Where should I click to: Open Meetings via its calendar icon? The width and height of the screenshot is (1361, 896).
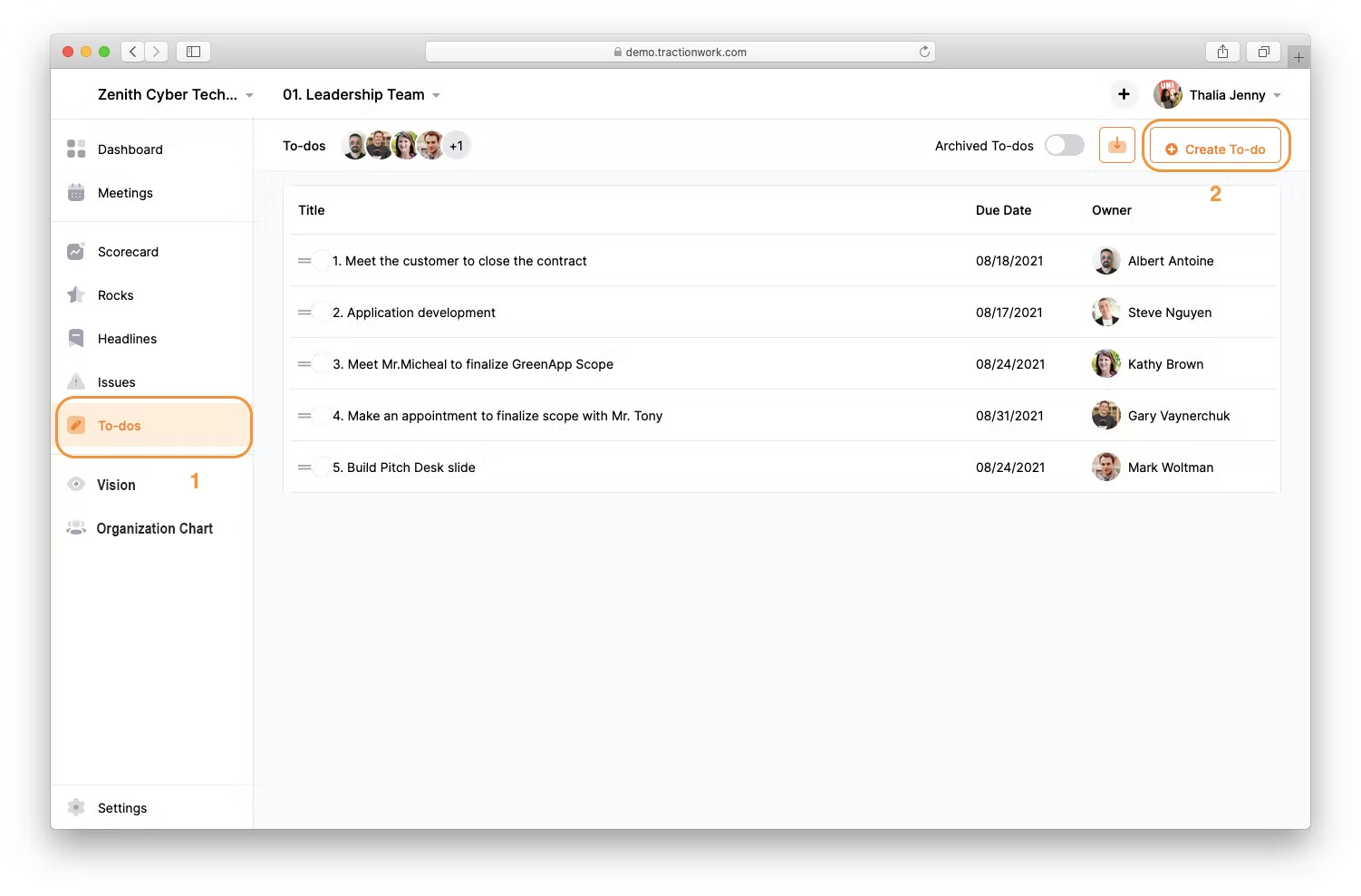point(76,192)
